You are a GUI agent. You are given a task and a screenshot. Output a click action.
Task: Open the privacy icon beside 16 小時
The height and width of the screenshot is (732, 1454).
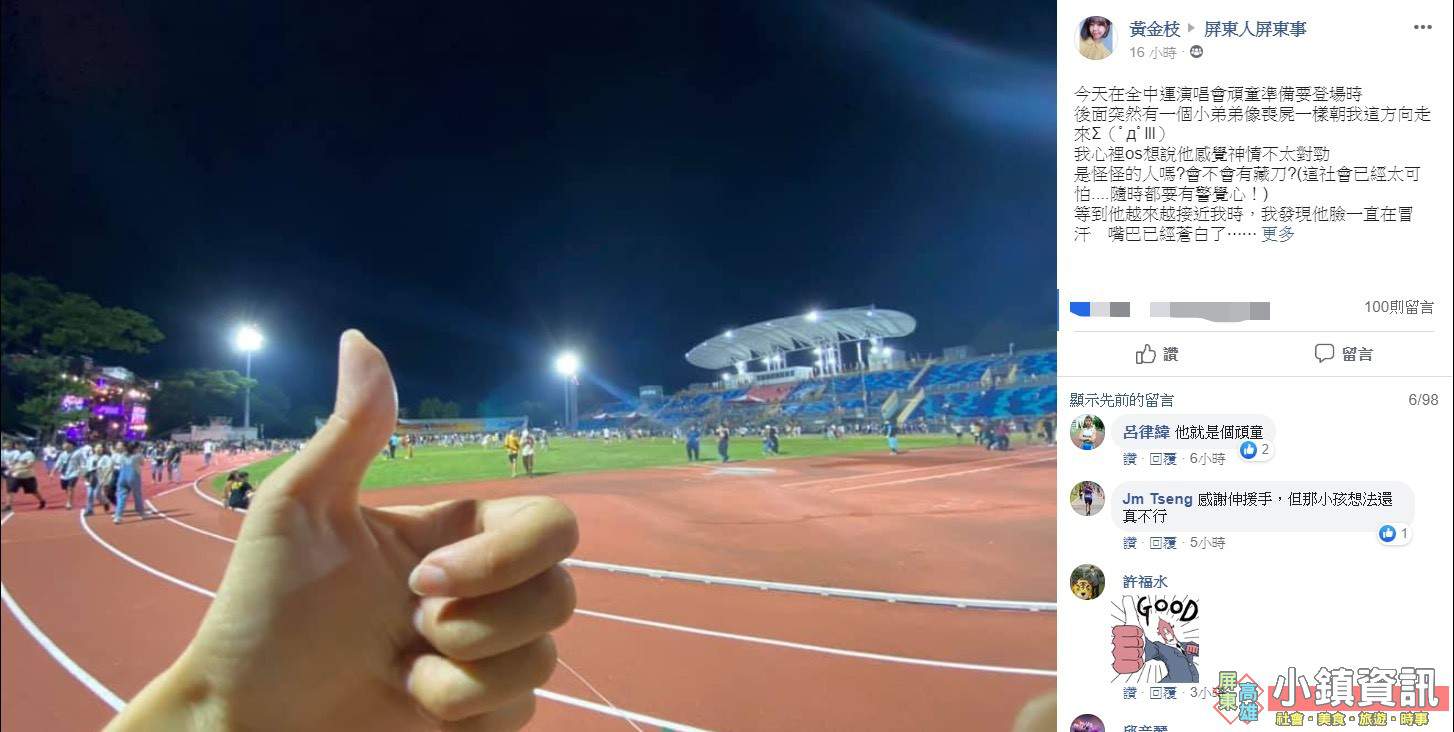click(x=1196, y=52)
